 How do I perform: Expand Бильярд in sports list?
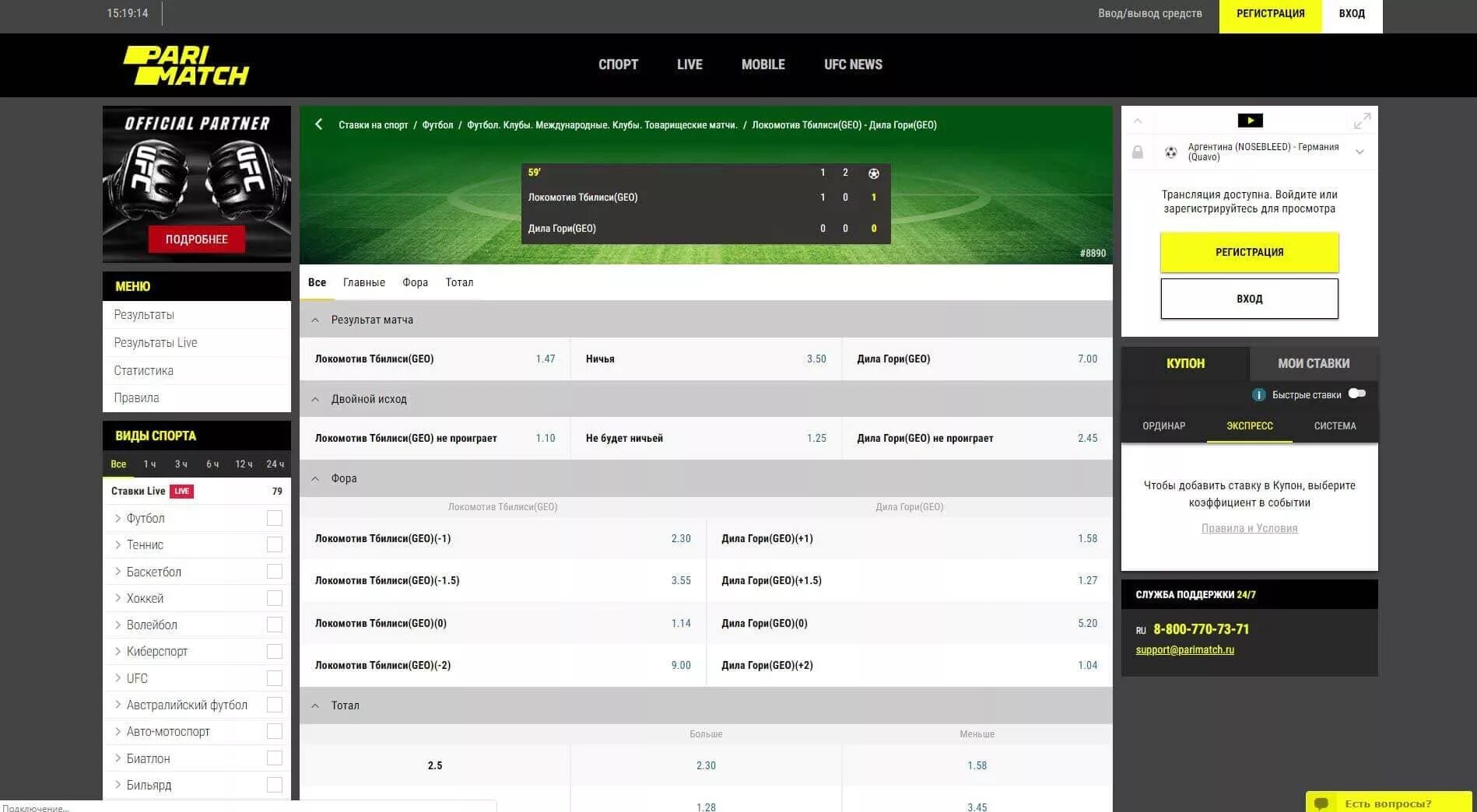118,785
